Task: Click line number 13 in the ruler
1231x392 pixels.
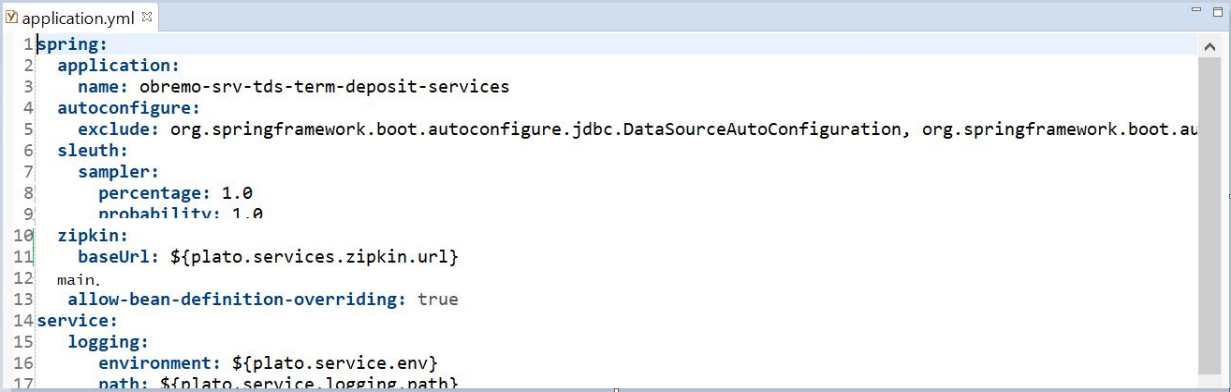Action: [x=24, y=299]
